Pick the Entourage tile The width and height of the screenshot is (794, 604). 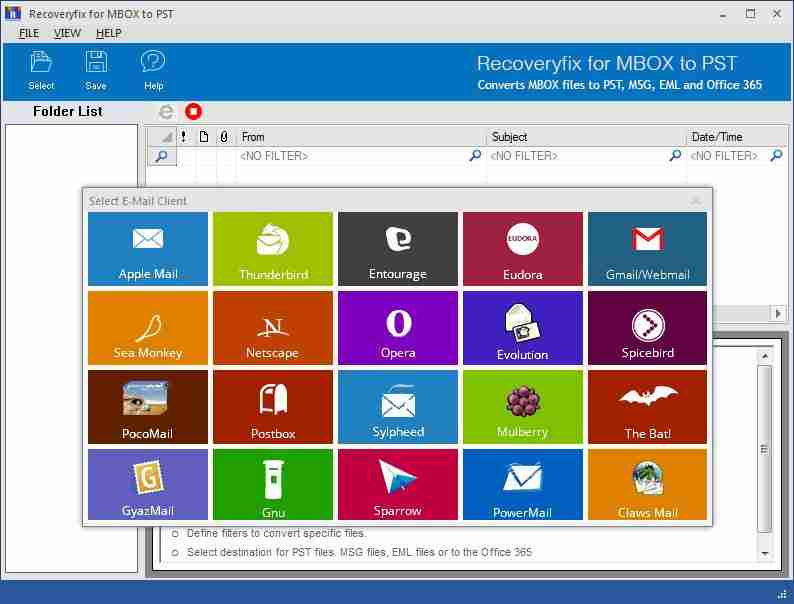[x=398, y=249]
